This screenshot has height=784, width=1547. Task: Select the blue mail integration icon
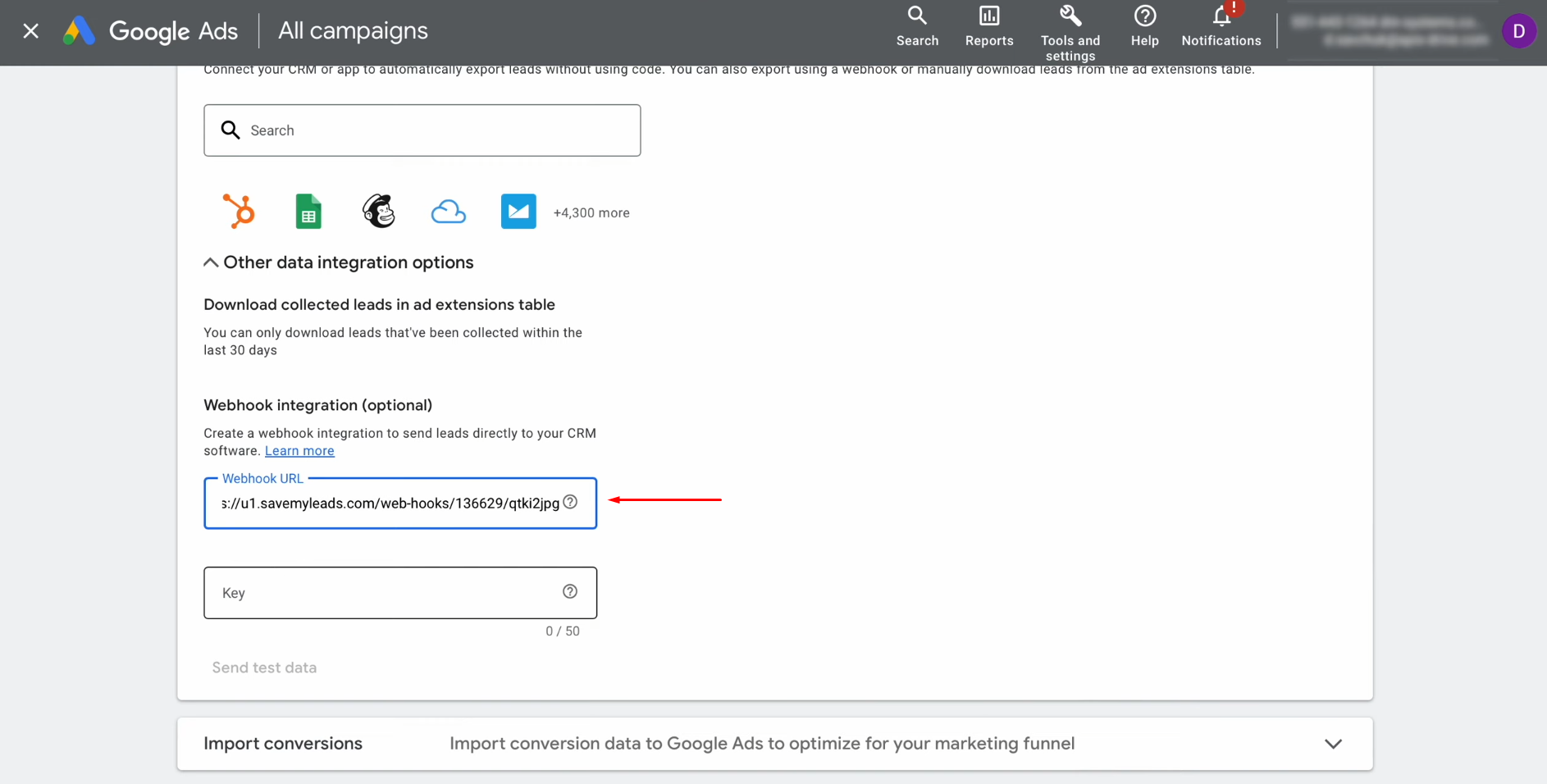(518, 212)
